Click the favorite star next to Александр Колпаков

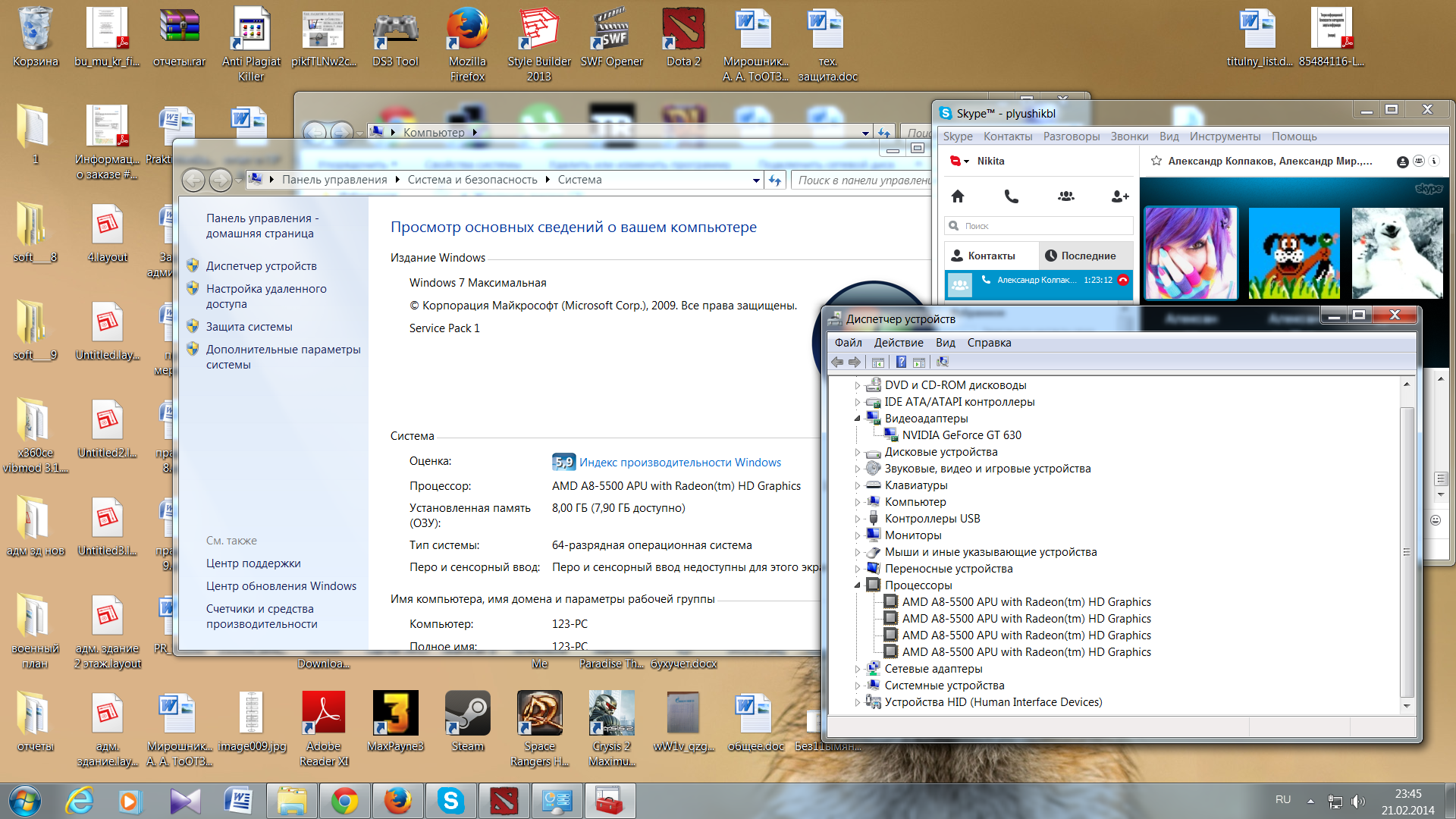click(x=1156, y=161)
